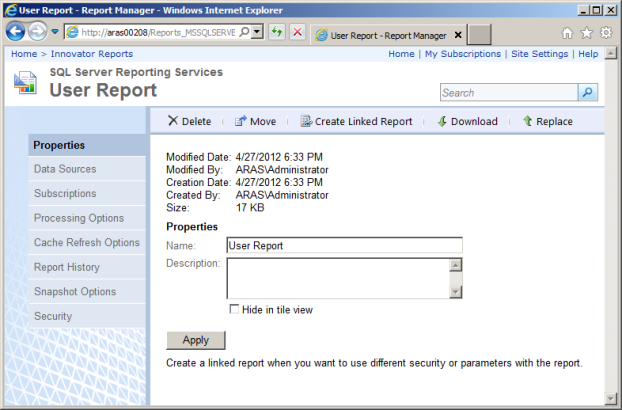Click Description scrollbar down arrow
This screenshot has width=622, height=410.
[456, 292]
